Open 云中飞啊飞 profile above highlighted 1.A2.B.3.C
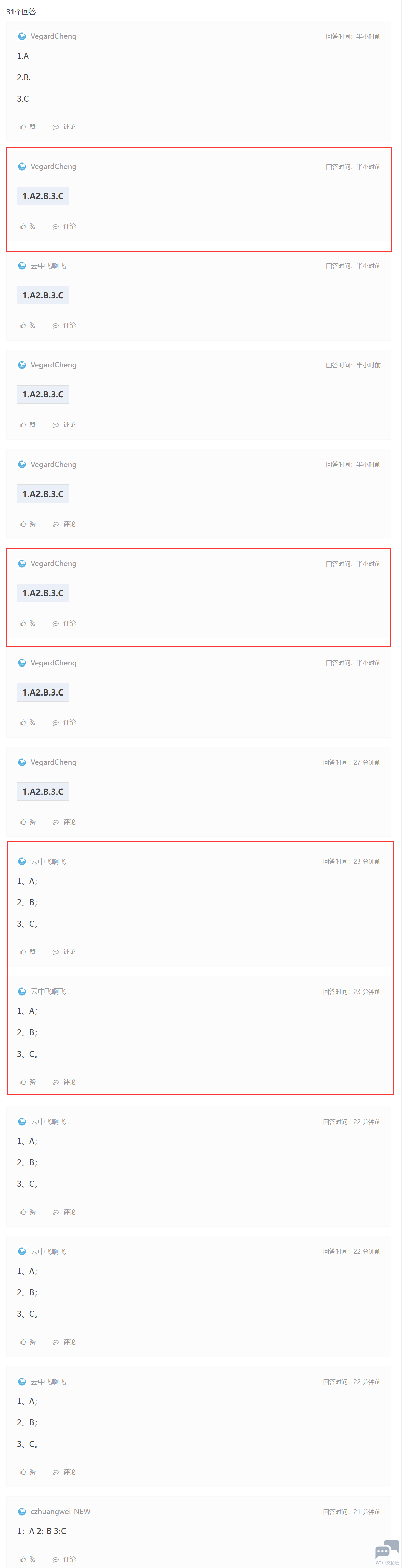The width and height of the screenshot is (402, 1568). point(49,265)
